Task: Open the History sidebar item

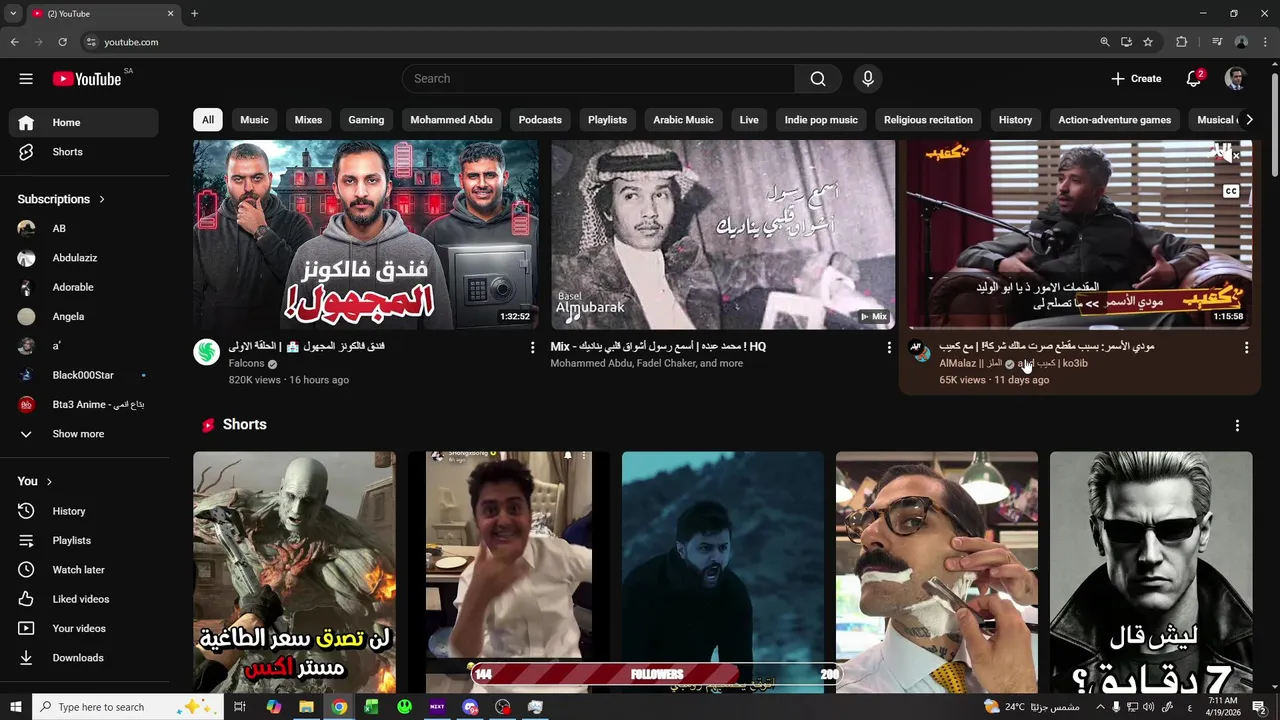Action: pyautogui.click(x=84, y=511)
